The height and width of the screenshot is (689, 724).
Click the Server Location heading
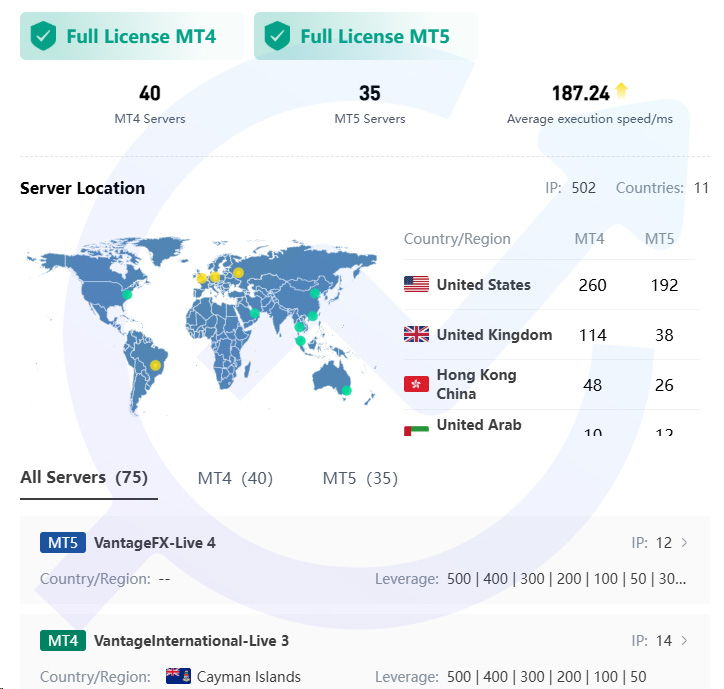[x=82, y=188]
